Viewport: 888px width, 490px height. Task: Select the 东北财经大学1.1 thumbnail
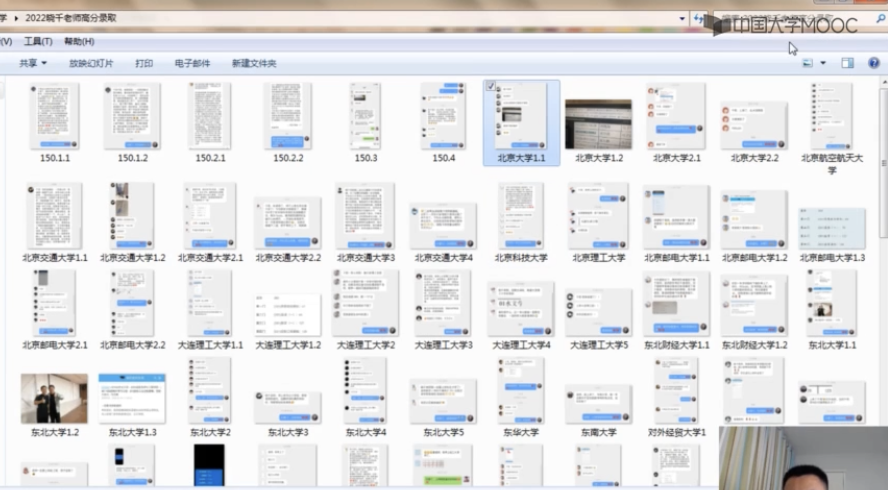tap(676, 303)
